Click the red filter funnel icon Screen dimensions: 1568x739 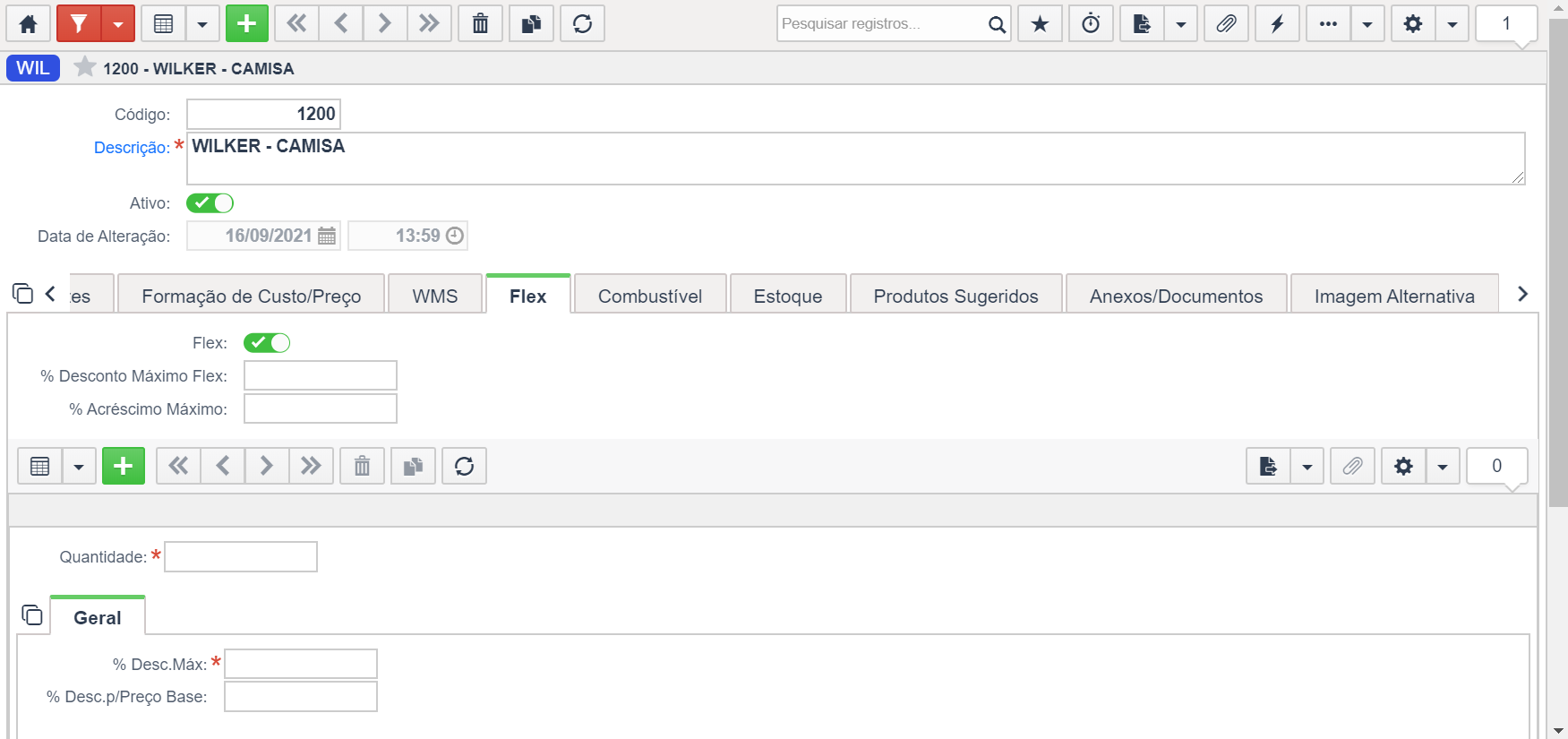pos(79,24)
